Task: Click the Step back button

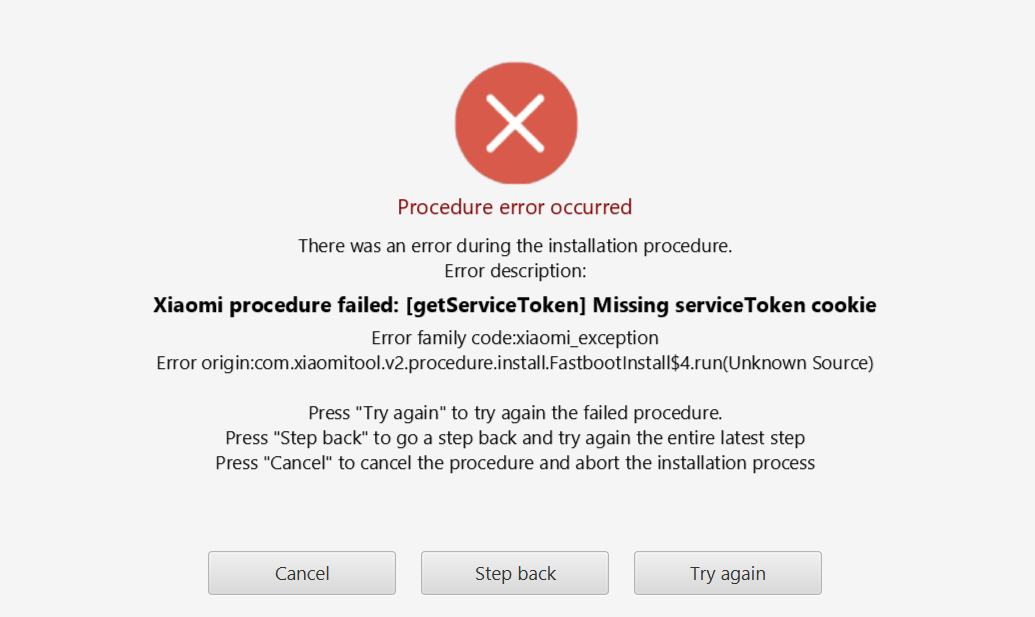Action: [515, 573]
